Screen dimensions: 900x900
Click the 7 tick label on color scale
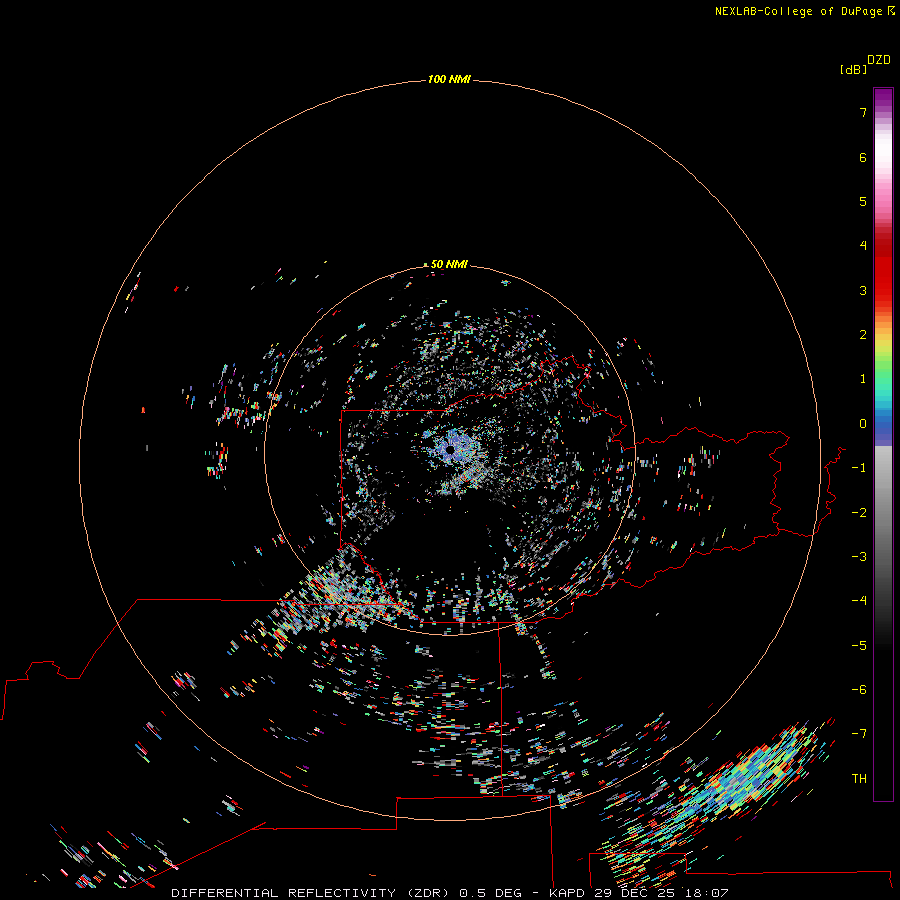coord(863,112)
